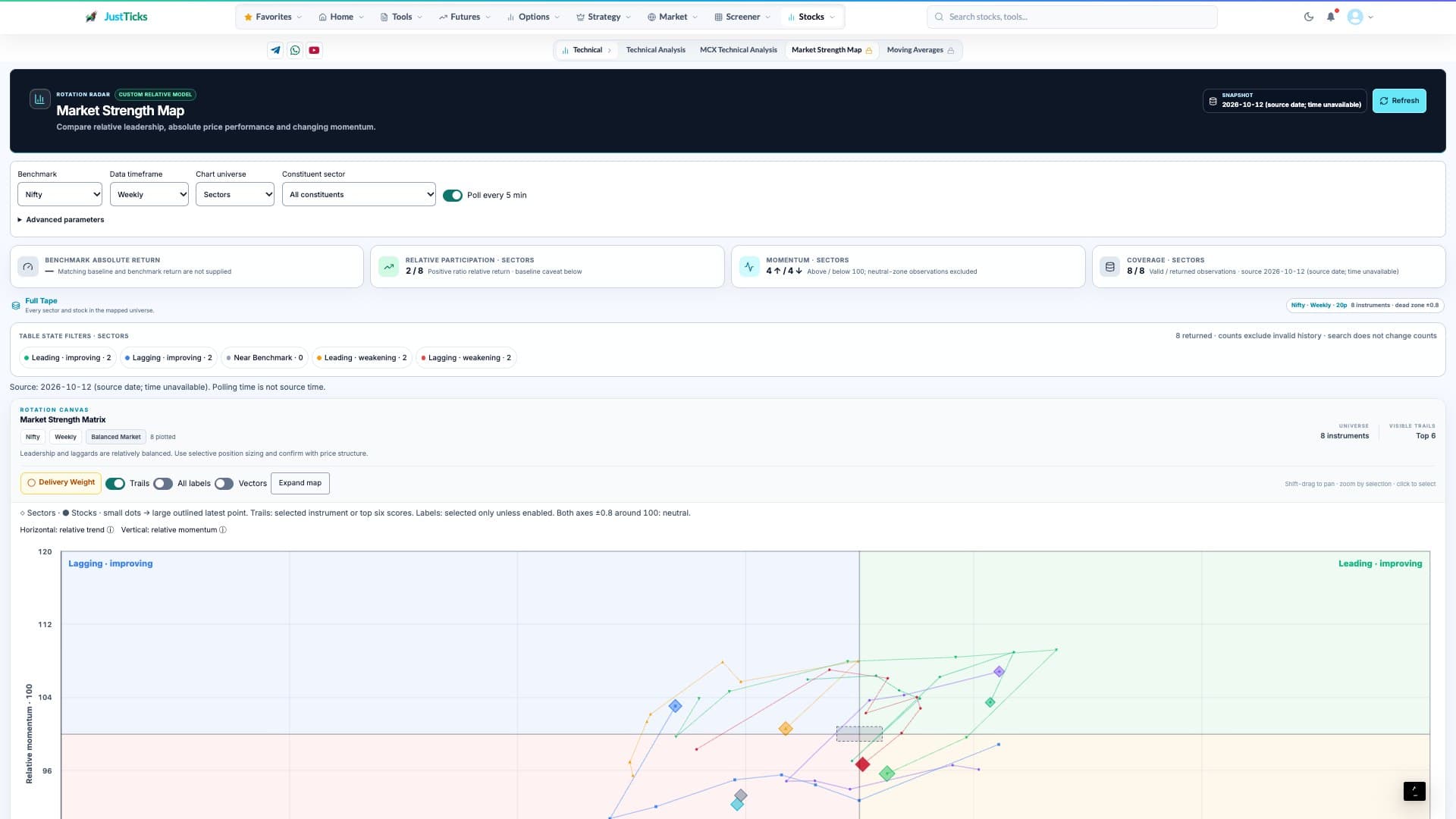The image size is (1456, 819).
Task: Toggle Poll every 5 min switch
Action: pos(453,196)
